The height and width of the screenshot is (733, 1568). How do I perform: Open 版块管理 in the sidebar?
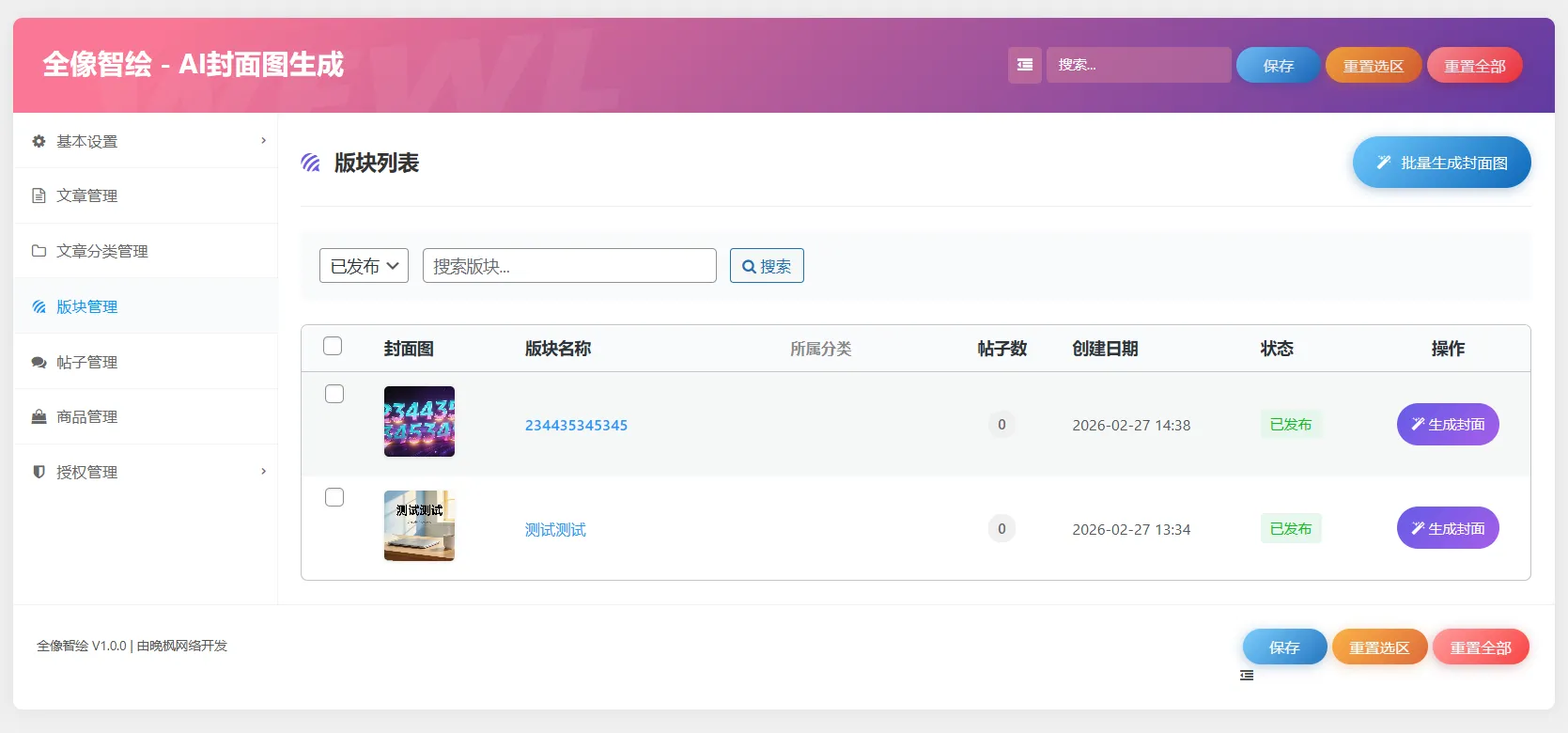click(x=86, y=306)
